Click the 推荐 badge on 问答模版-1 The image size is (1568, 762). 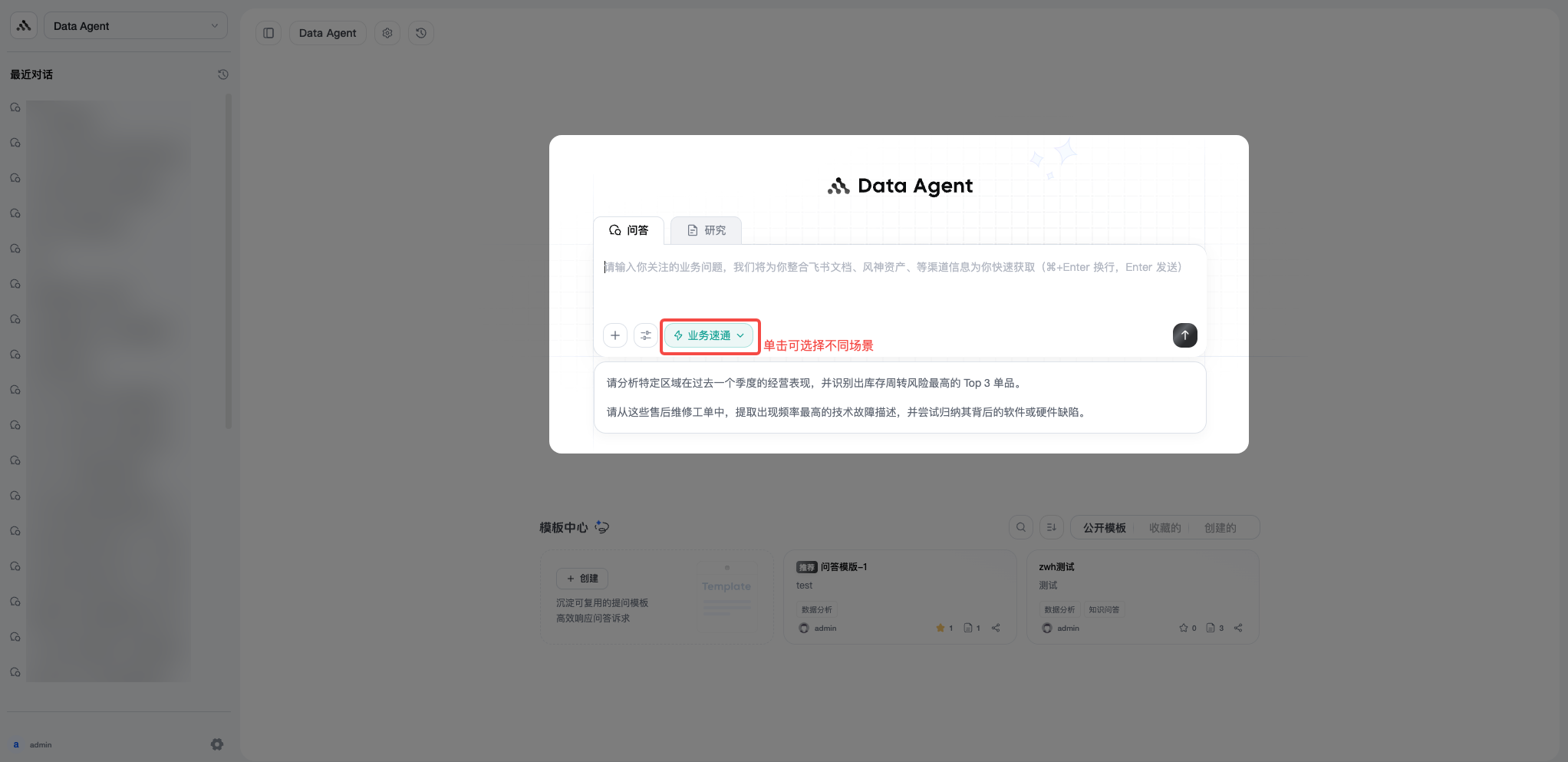[806, 567]
